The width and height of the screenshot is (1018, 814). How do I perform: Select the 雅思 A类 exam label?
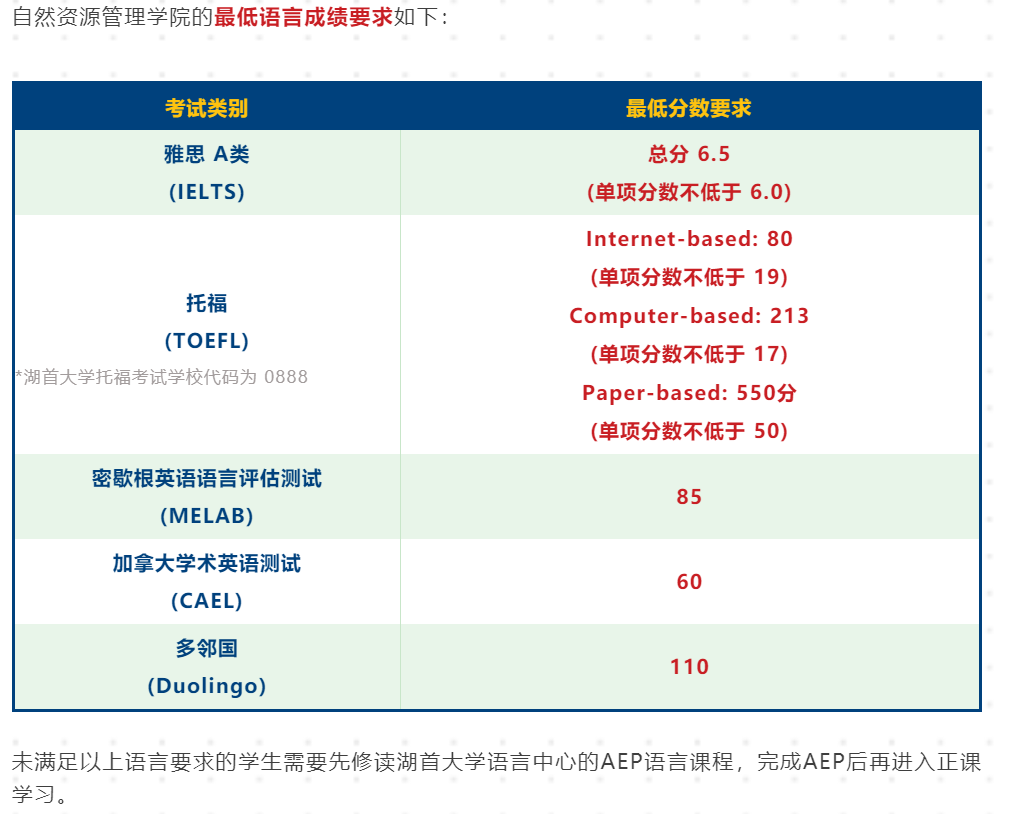206,154
